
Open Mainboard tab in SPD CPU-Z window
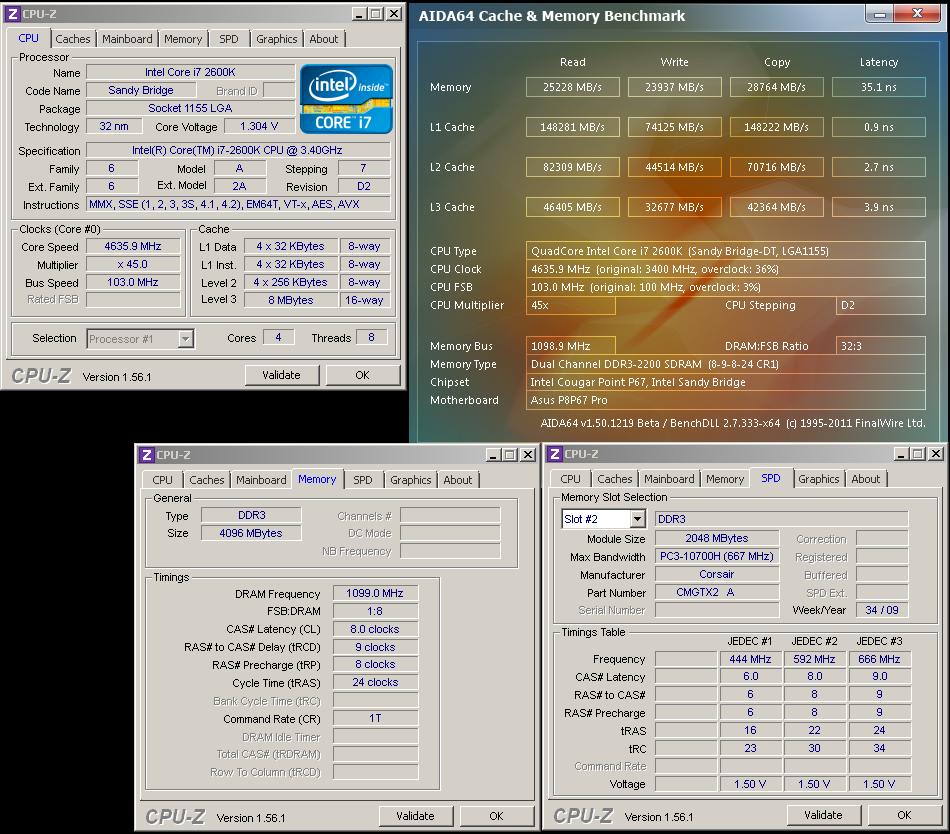coord(669,478)
